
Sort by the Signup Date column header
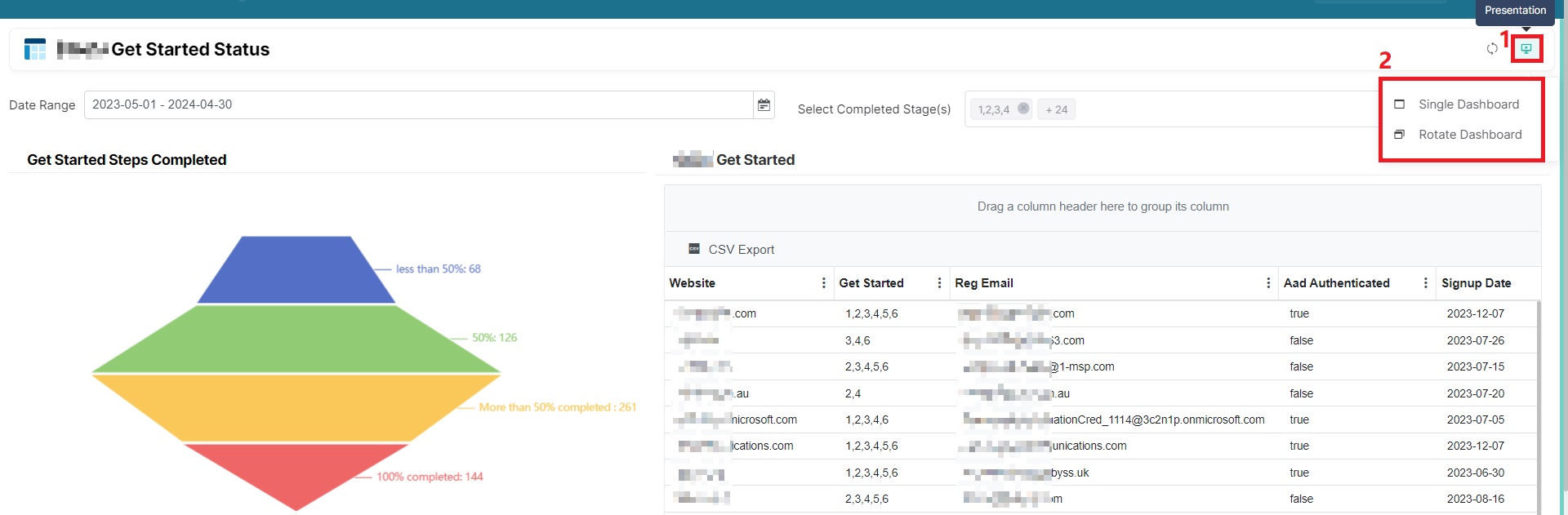1476,283
